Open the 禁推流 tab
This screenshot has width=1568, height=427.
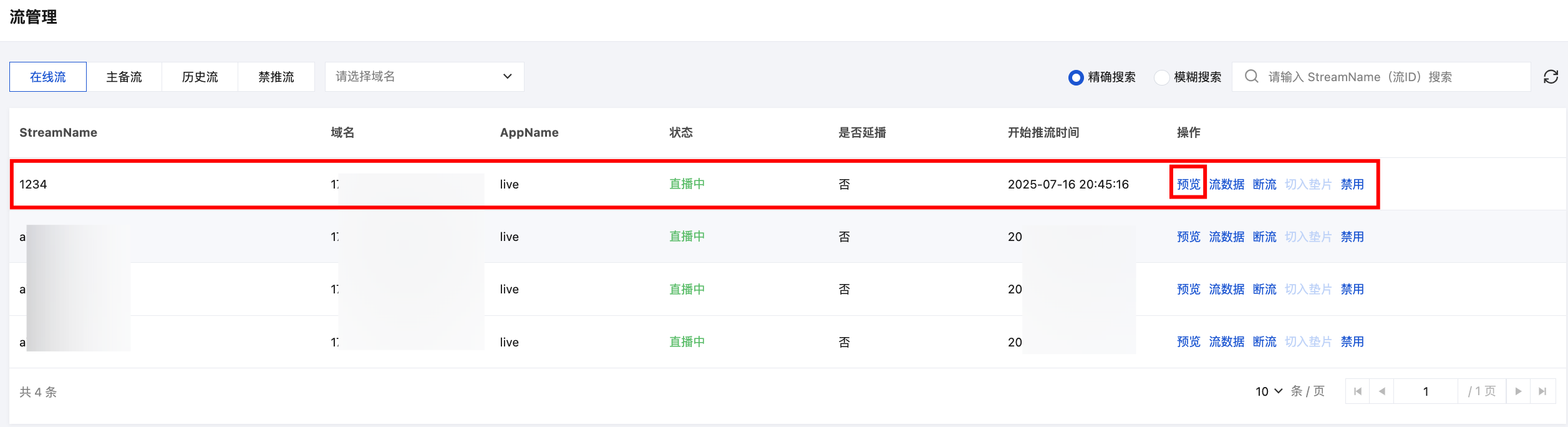[x=276, y=77]
